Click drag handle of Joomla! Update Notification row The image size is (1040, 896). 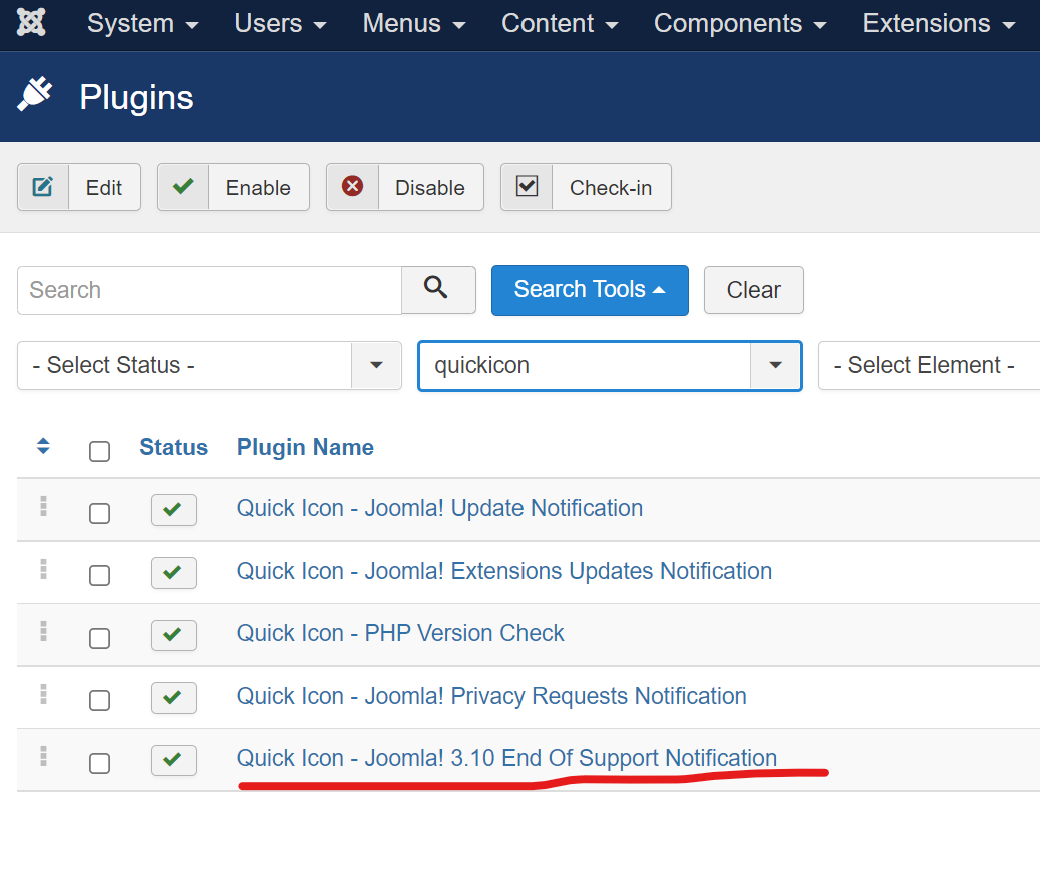pyautogui.click(x=44, y=506)
